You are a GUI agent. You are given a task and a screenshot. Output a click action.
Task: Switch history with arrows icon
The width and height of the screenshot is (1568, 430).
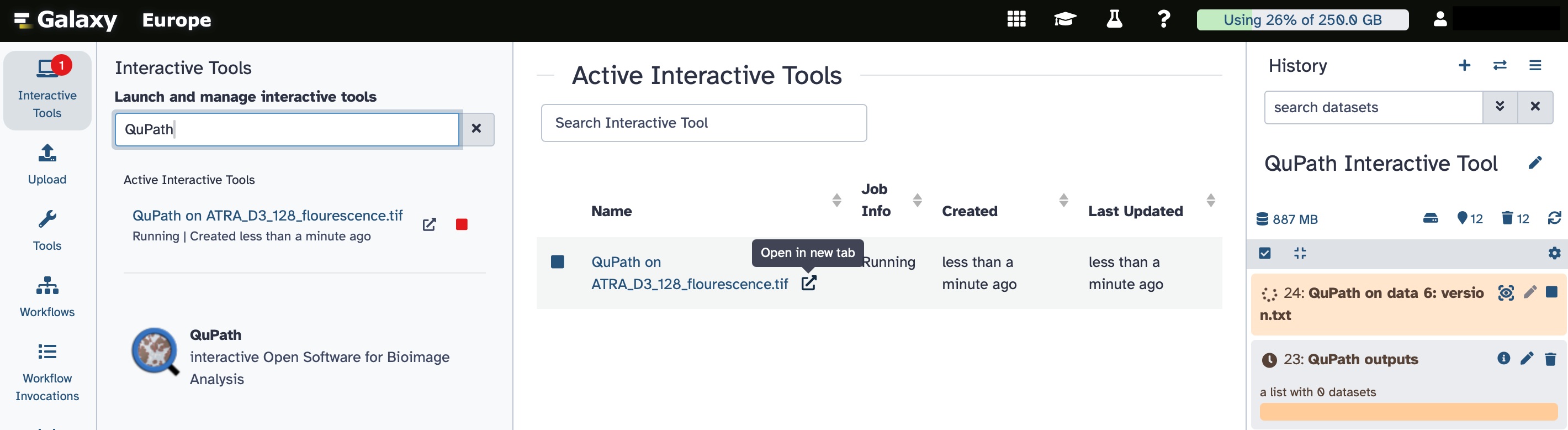click(1500, 65)
